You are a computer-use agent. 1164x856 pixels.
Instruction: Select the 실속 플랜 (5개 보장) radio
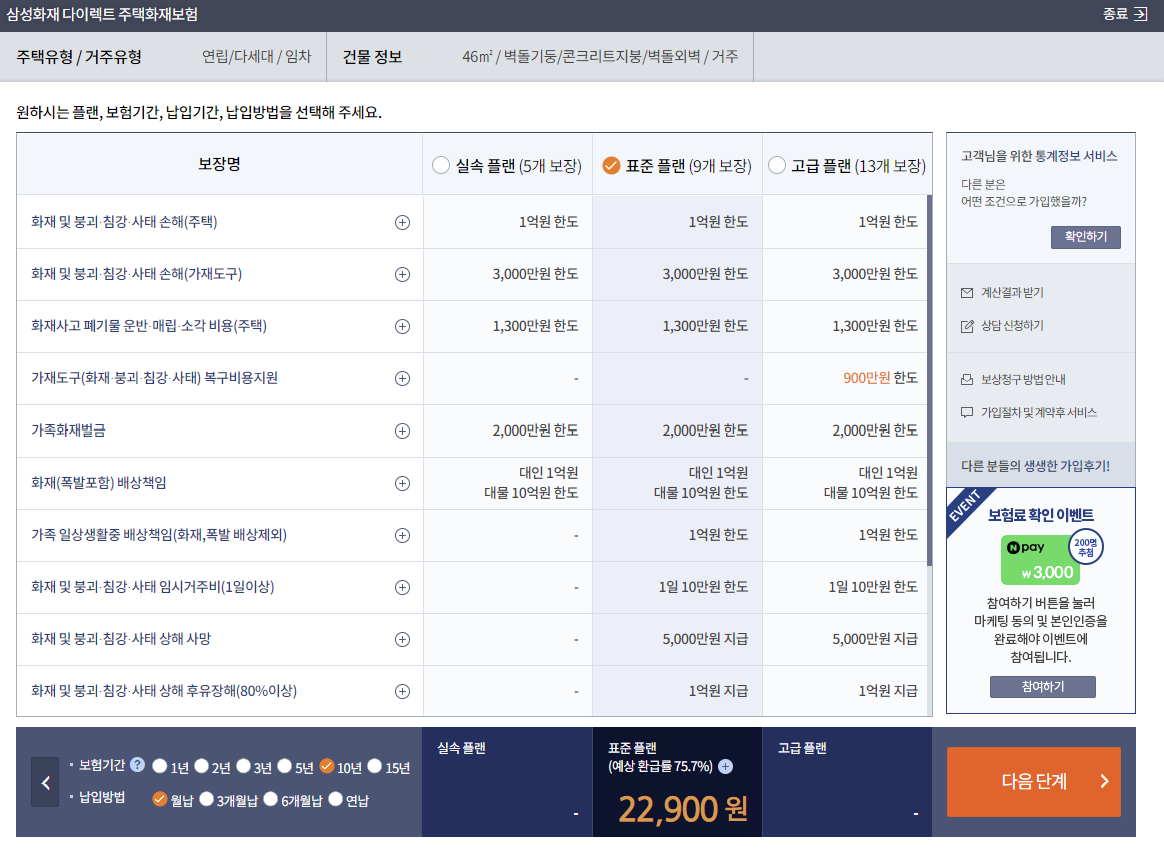click(441, 165)
